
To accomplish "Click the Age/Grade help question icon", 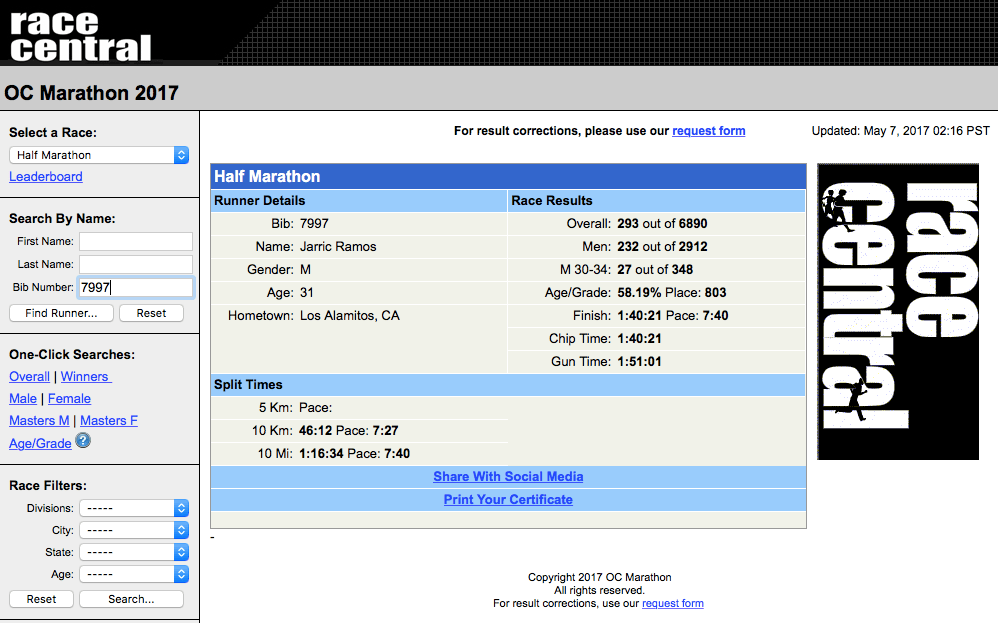I will [83, 440].
